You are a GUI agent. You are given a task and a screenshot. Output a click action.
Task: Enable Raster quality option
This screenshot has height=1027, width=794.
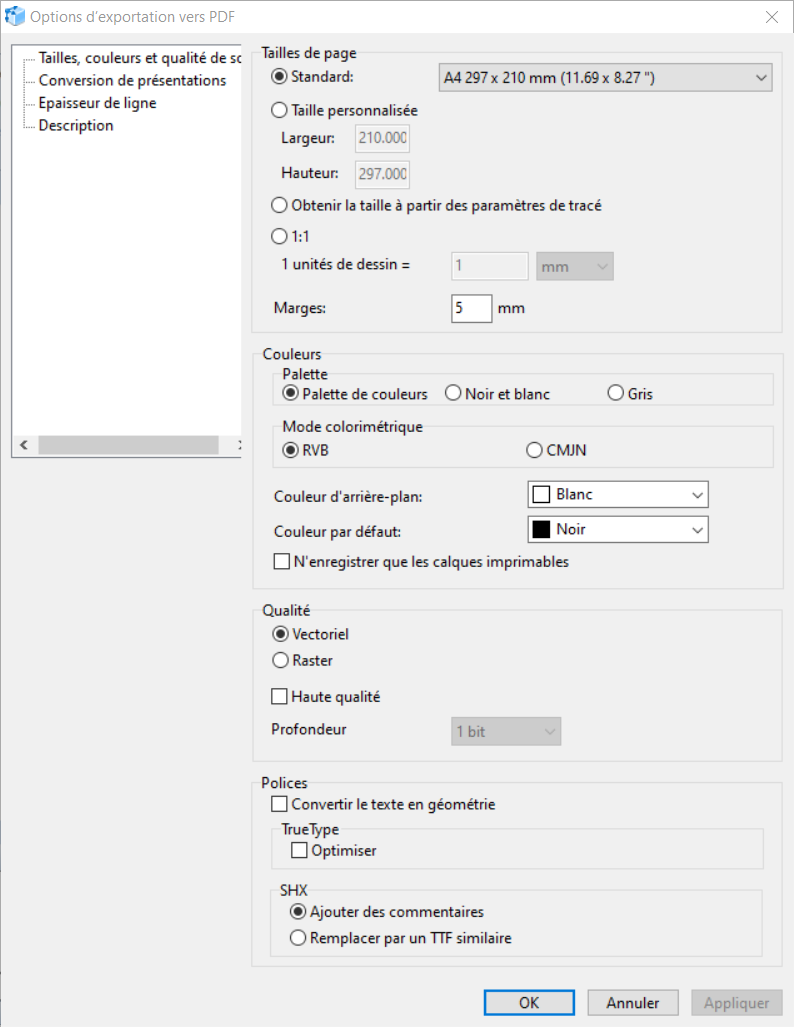point(279,660)
